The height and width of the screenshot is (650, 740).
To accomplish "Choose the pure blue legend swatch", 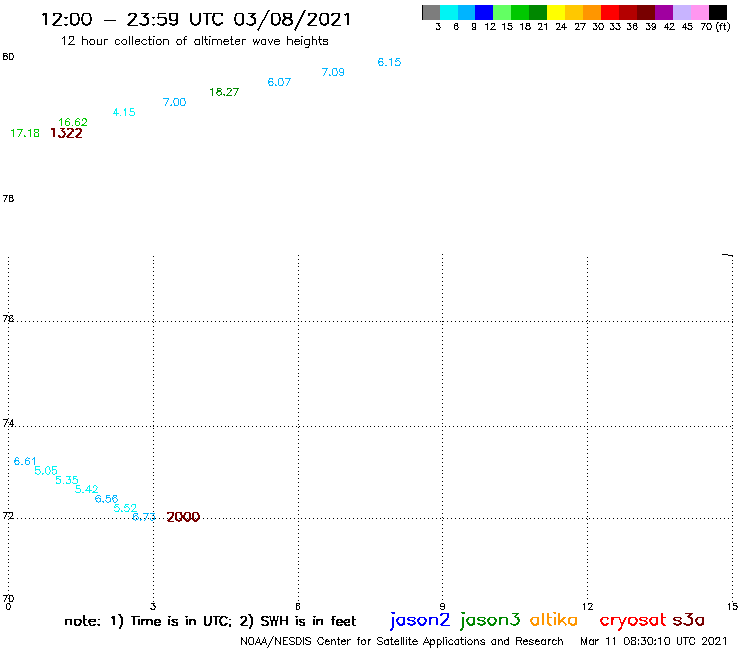I will 484,12.
